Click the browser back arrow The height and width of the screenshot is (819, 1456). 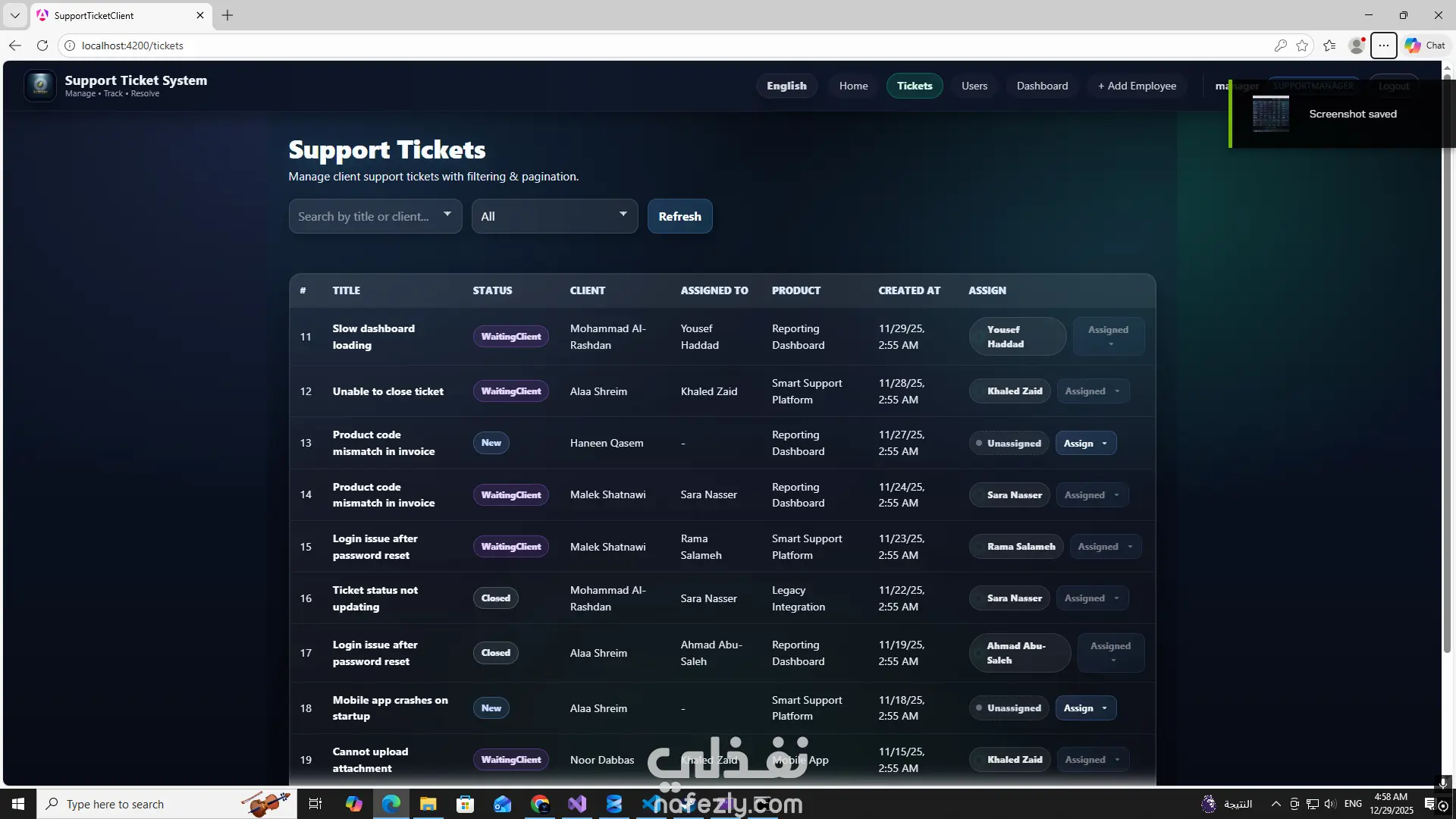[15, 45]
